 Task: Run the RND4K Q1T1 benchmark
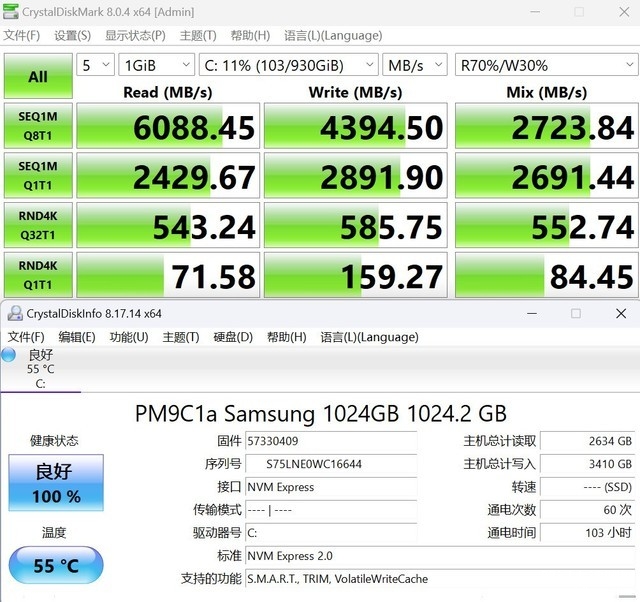tap(38, 275)
